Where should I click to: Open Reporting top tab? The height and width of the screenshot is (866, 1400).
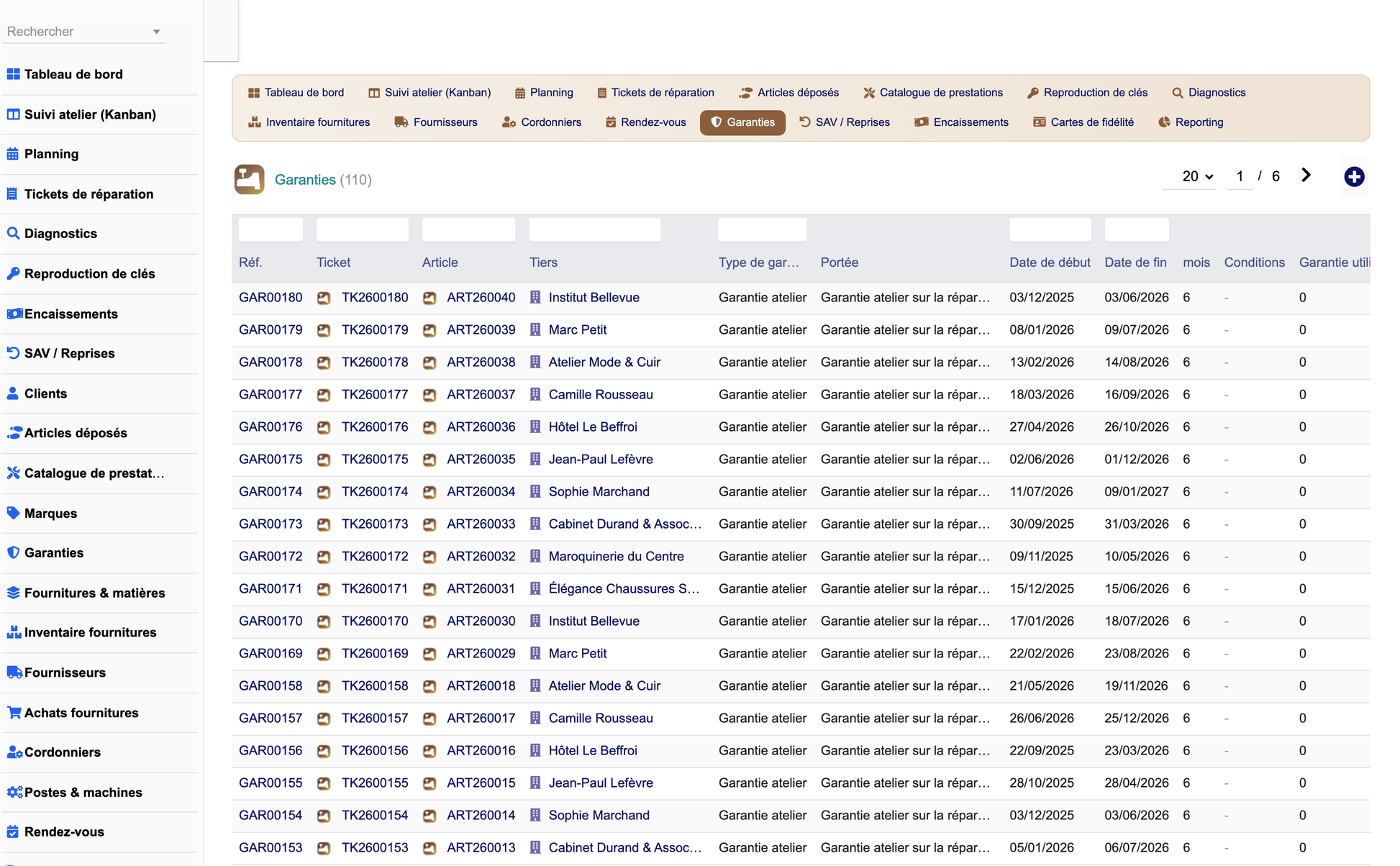tap(1191, 122)
